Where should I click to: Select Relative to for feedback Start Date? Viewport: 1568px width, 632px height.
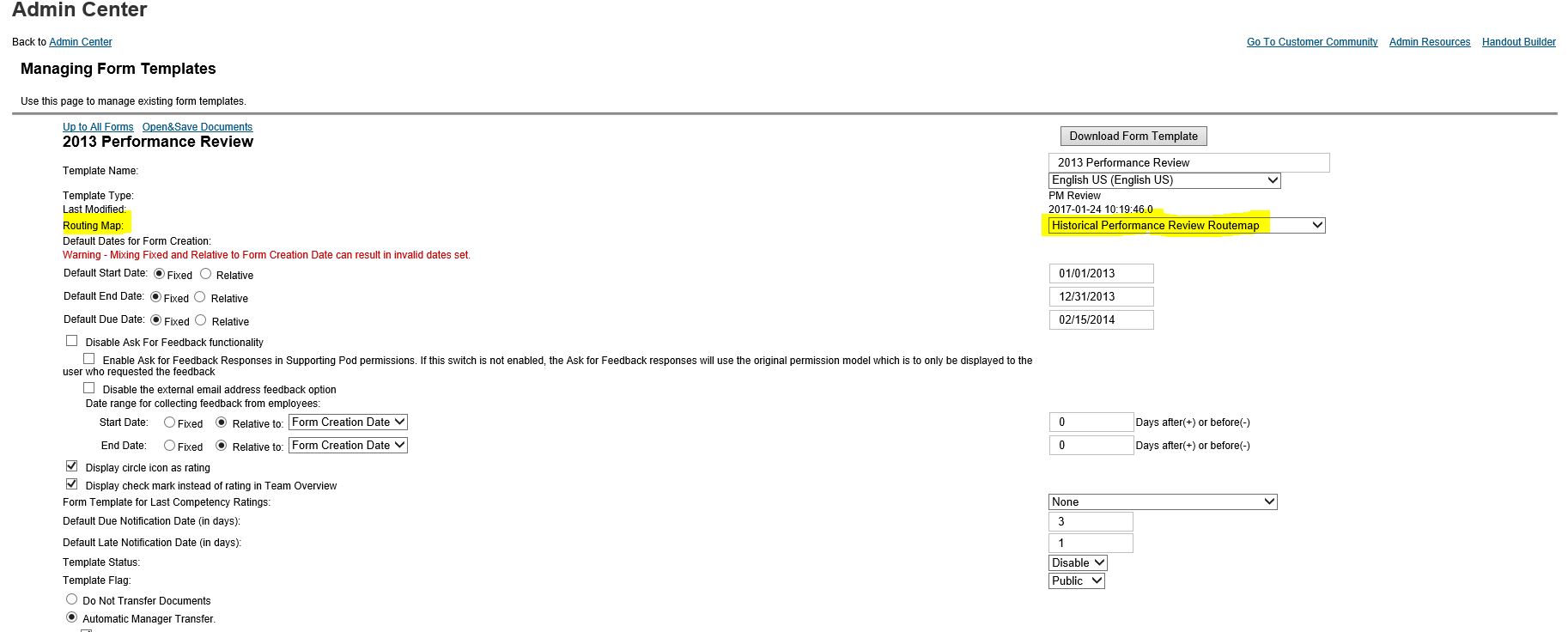tap(222, 422)
